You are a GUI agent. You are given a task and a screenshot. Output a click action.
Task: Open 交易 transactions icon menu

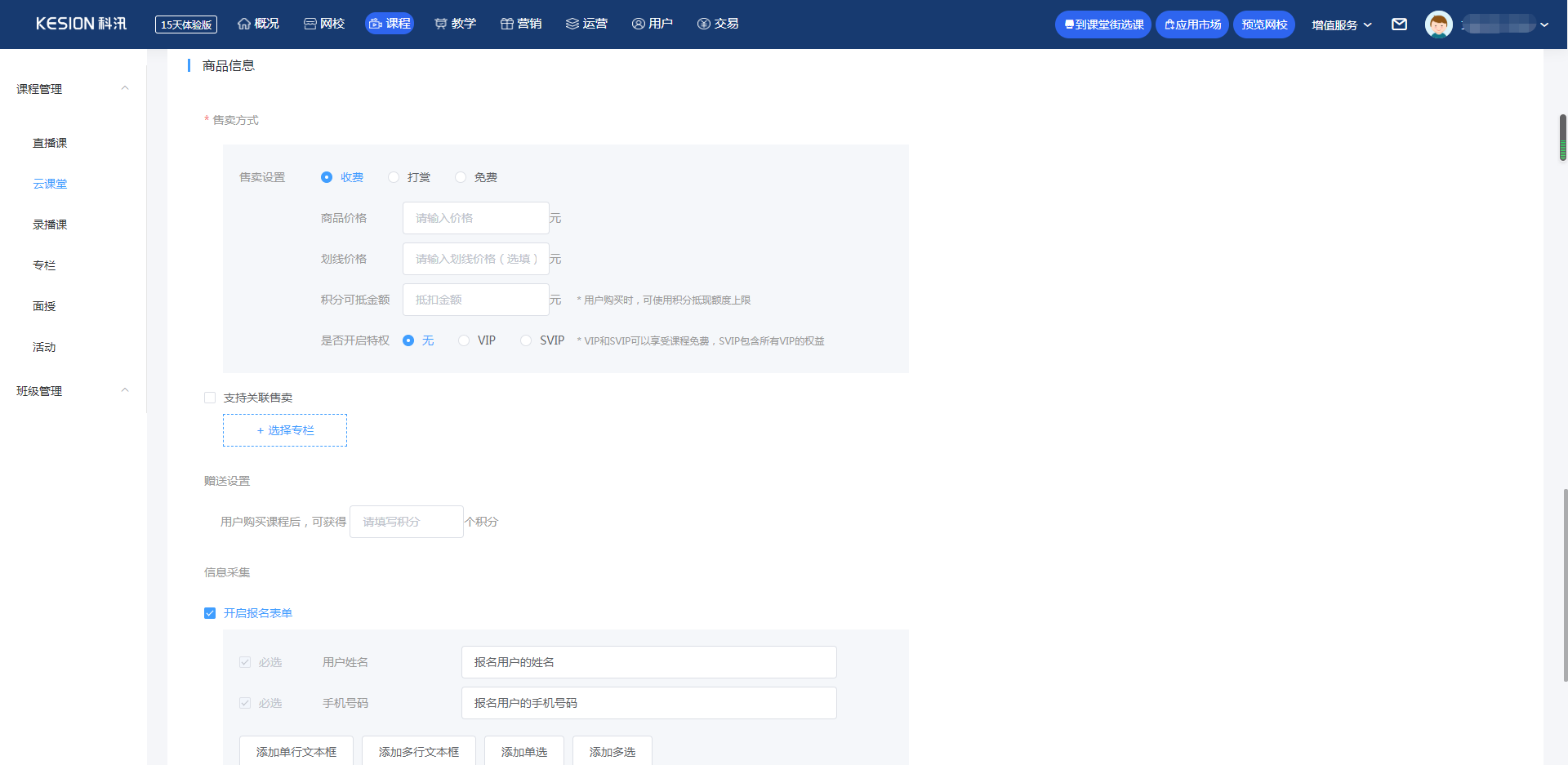(718, 24)
